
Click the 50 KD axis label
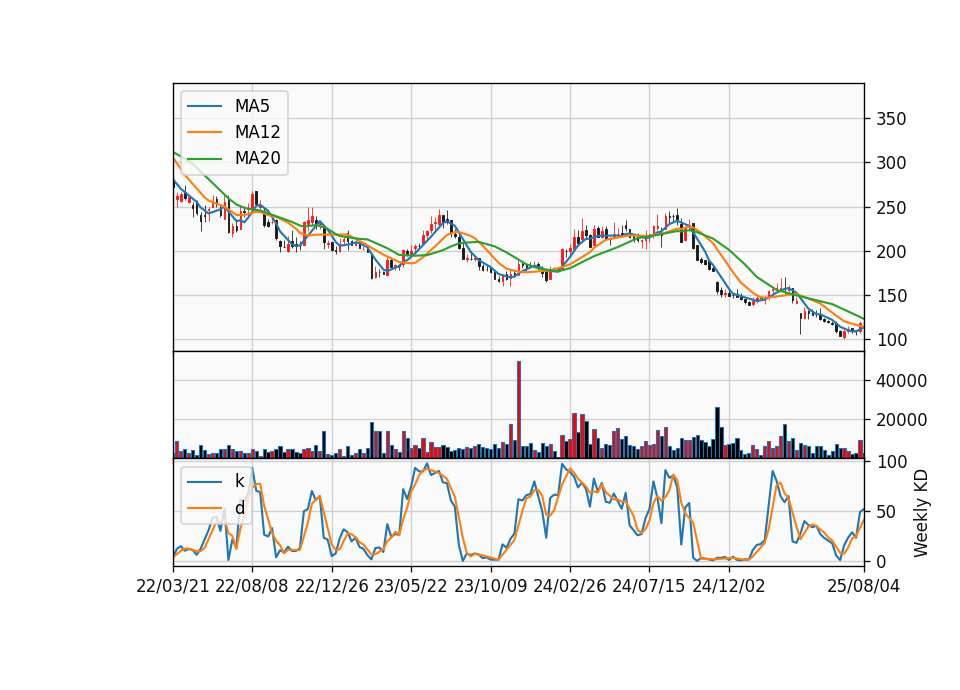click(886, 512)
